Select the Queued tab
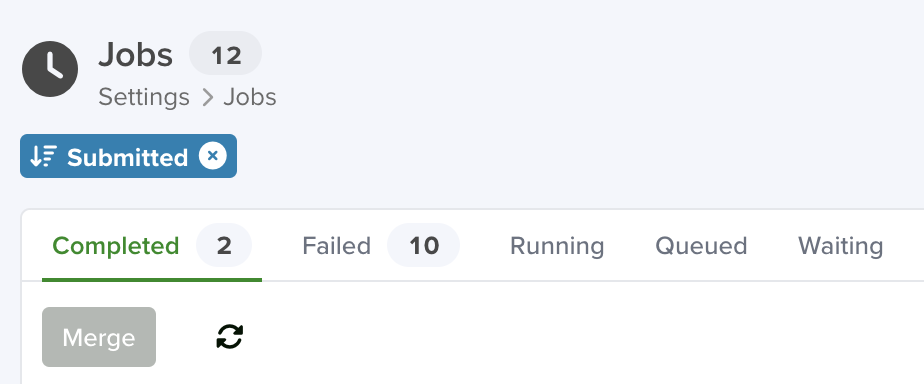The height and width of the screenshot is (384, 924). pos(701,246)
